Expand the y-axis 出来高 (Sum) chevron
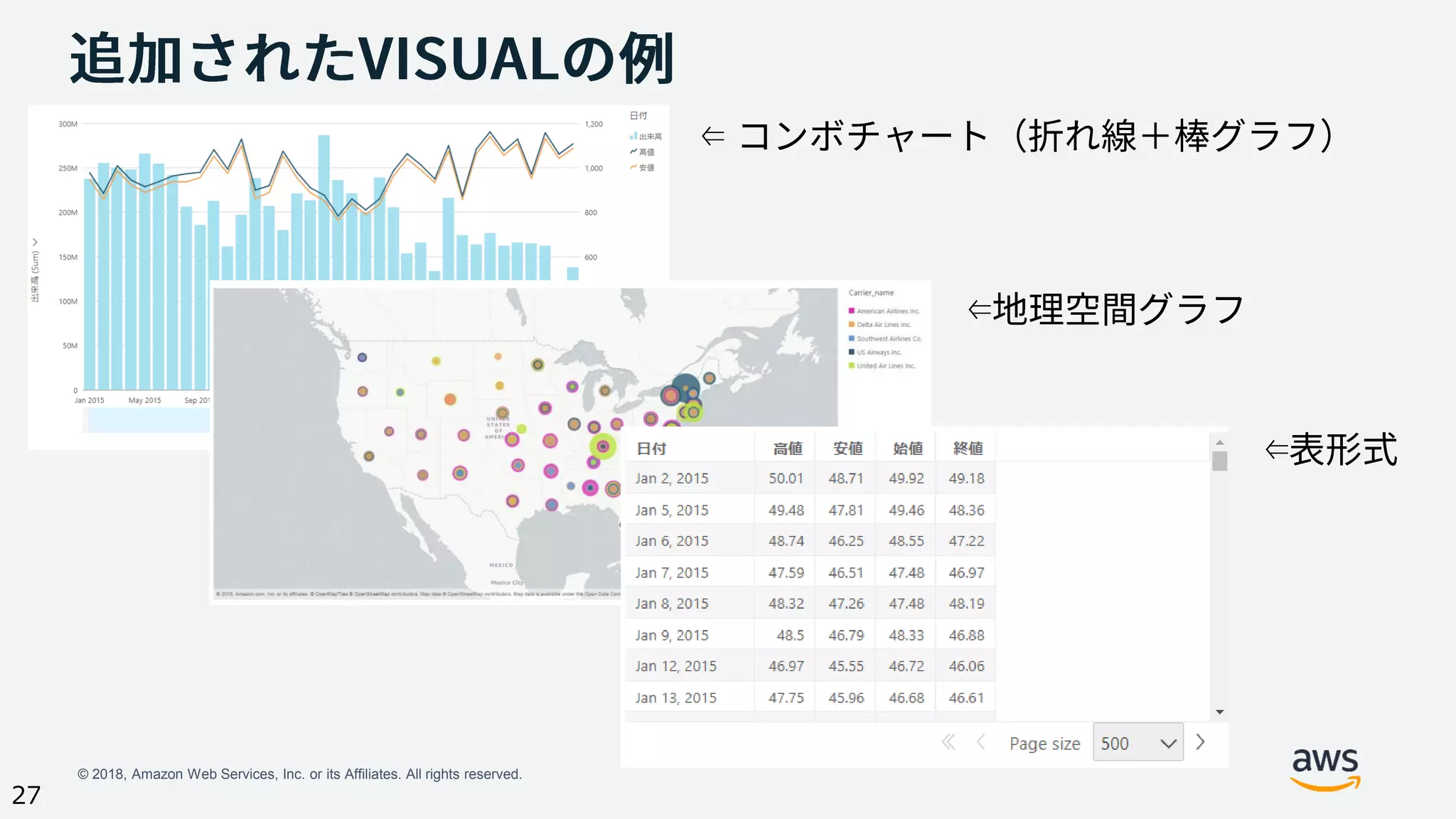Image resolution: width=1456 pixels, height=819 pixels. point(35,242)
